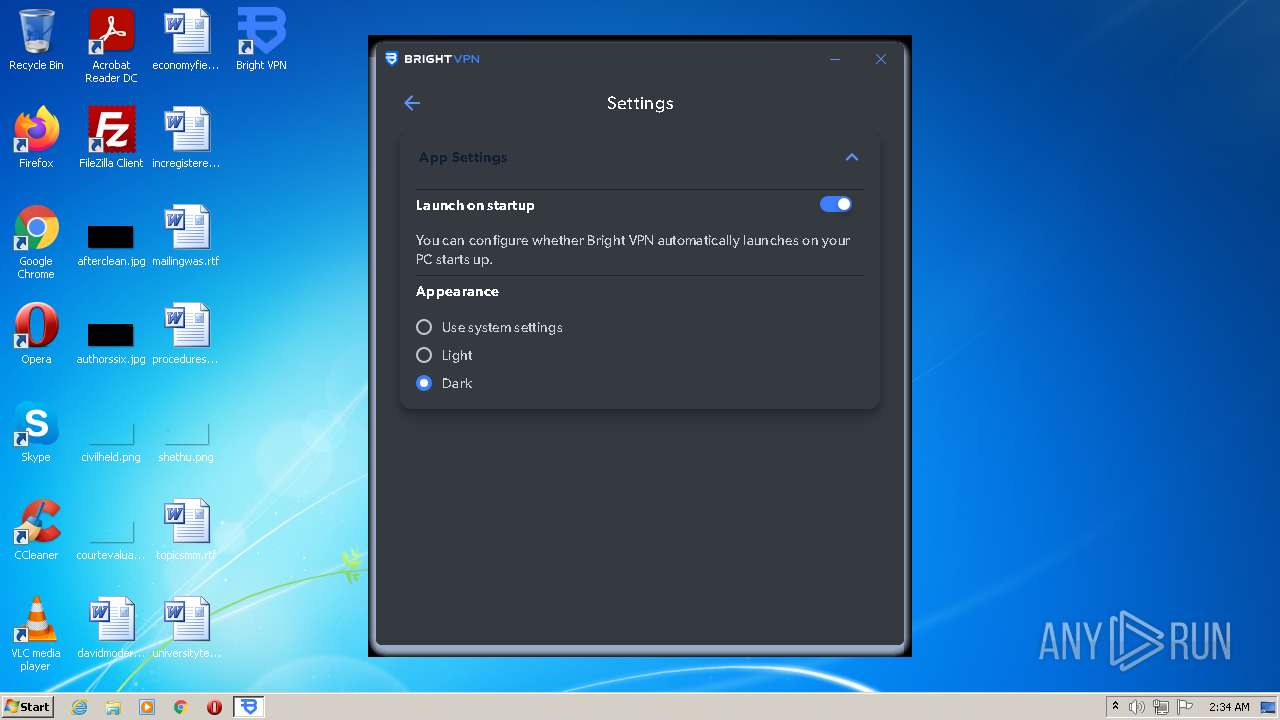Go back using the Settings arrow
Screen dimensions: 1280x720
click(x=412, y=103)
